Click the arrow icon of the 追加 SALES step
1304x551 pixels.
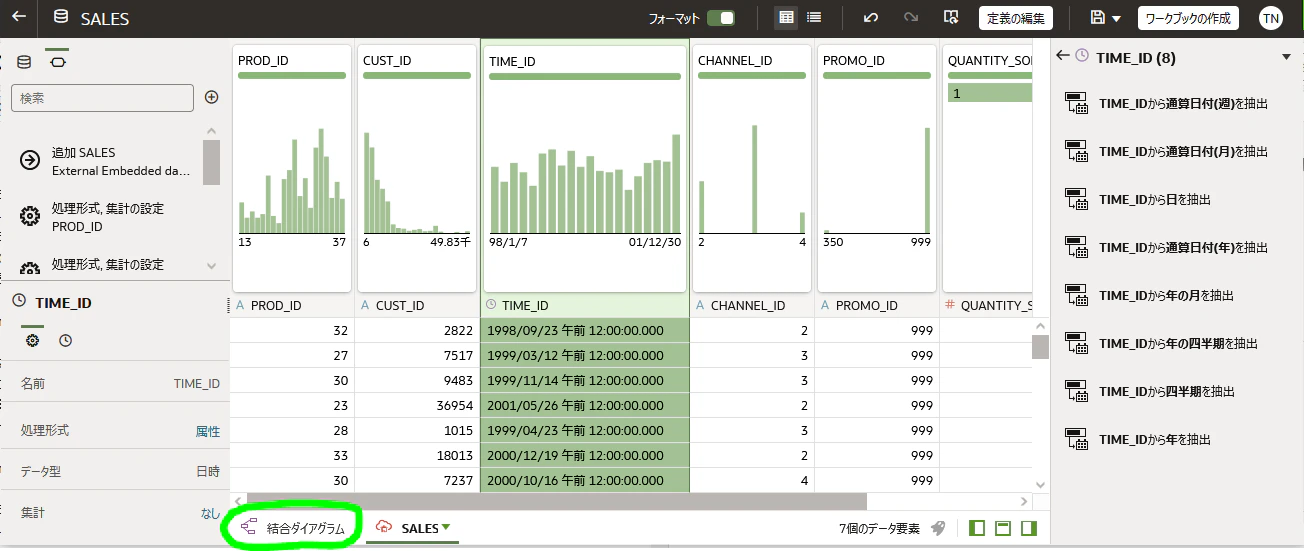tap(30, 161)
